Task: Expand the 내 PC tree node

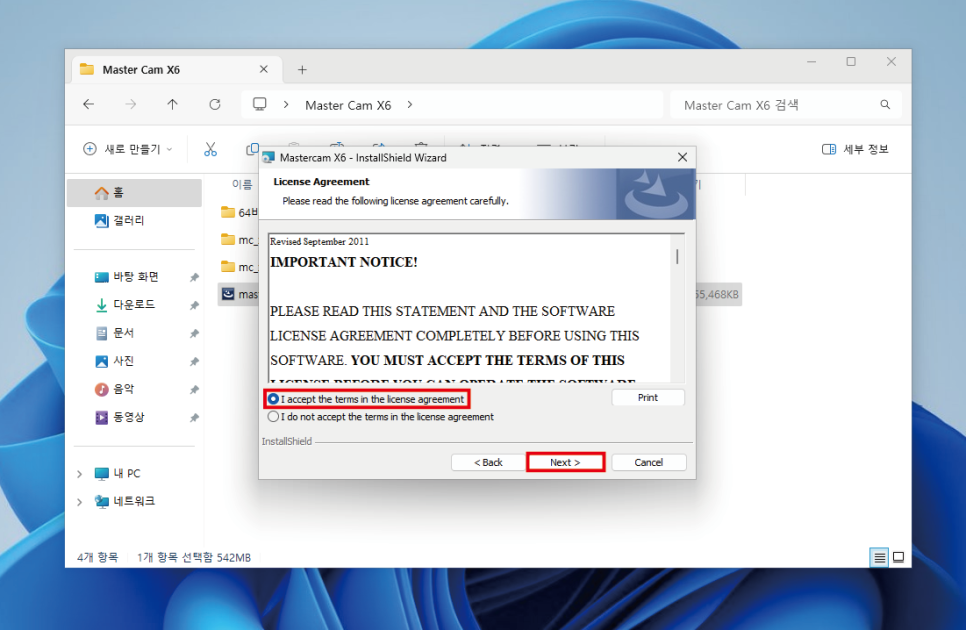Action: (x=79, y=474)
